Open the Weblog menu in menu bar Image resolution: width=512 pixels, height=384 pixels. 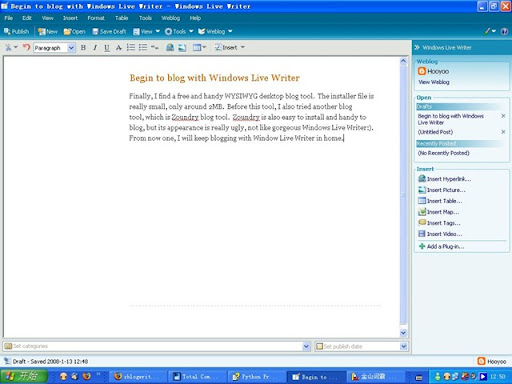[171, 18]
